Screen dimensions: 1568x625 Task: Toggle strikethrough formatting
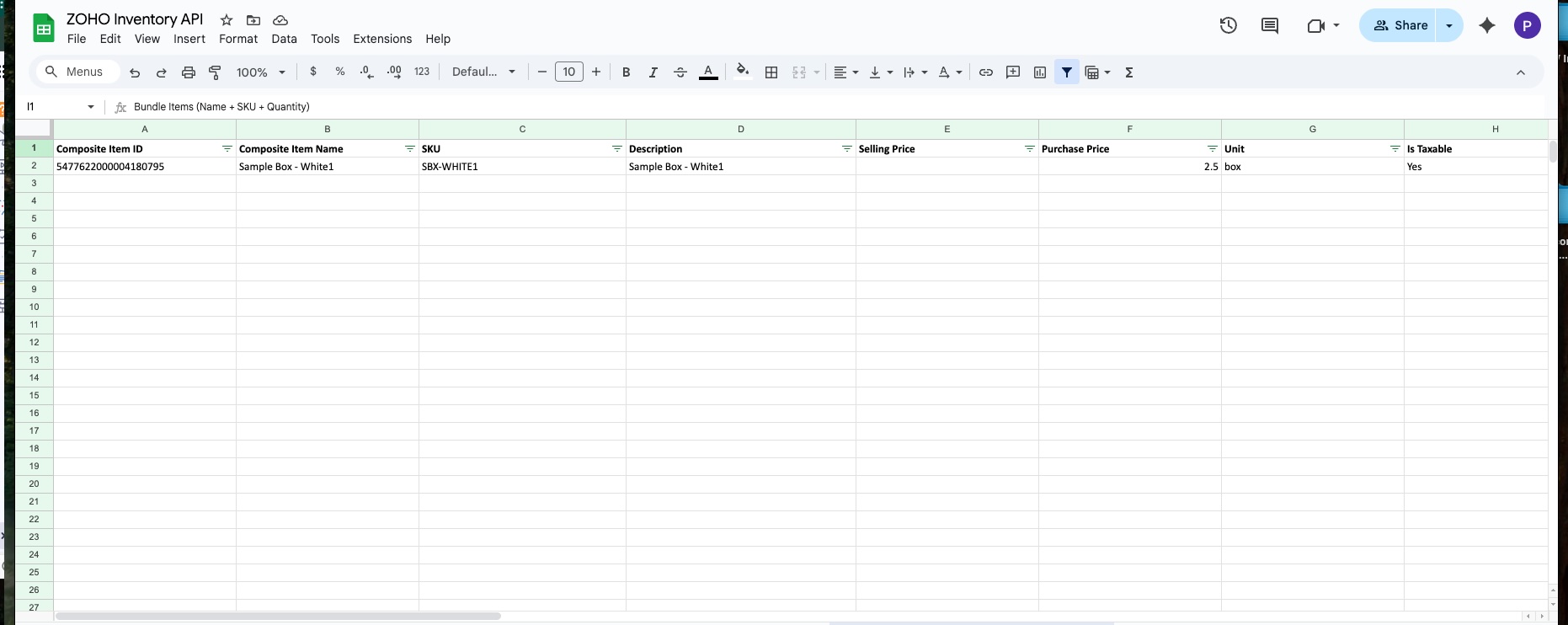[x=680, y=72]
